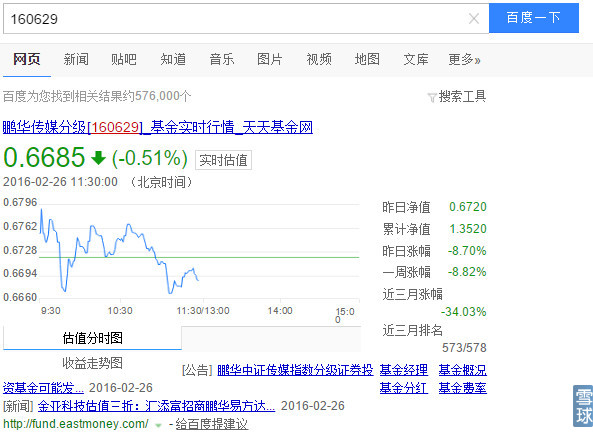593x435 pixels.
Task: Go to the 知道 tab
Action: click(173, 59)
